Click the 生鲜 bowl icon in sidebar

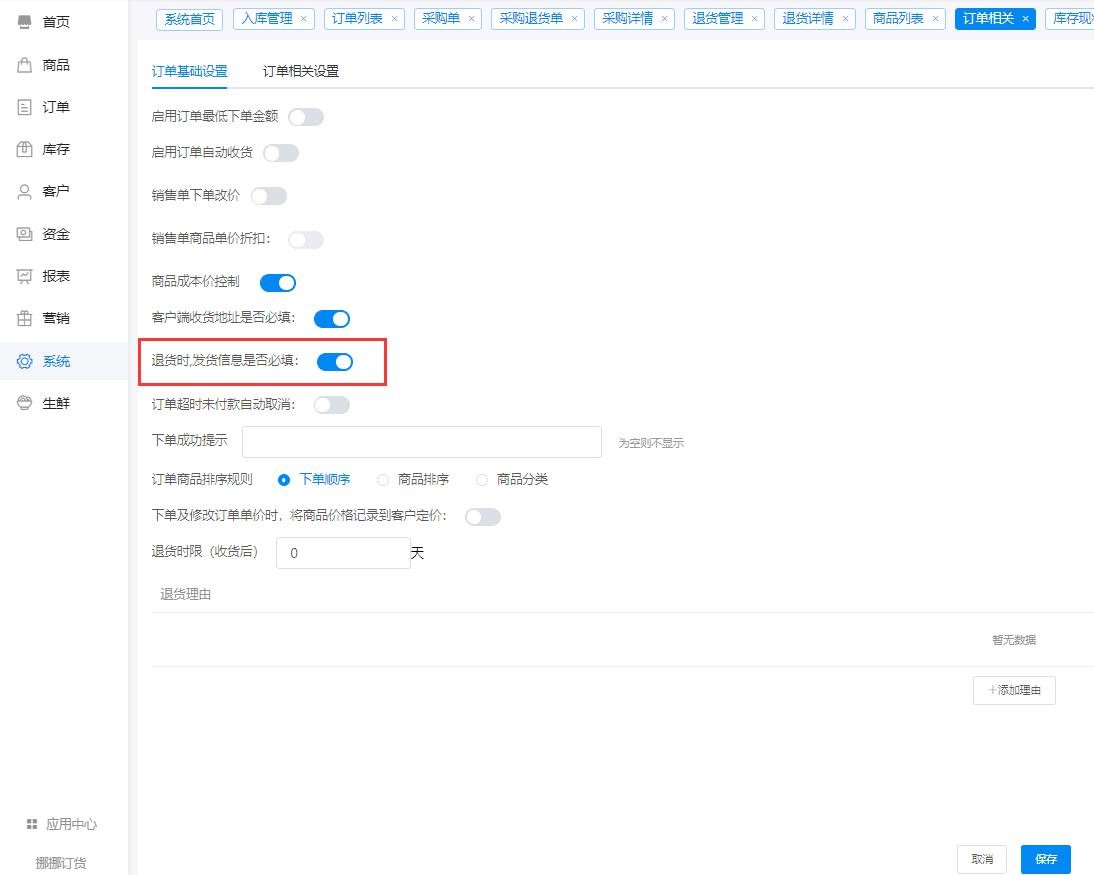[x=25, y=403]
